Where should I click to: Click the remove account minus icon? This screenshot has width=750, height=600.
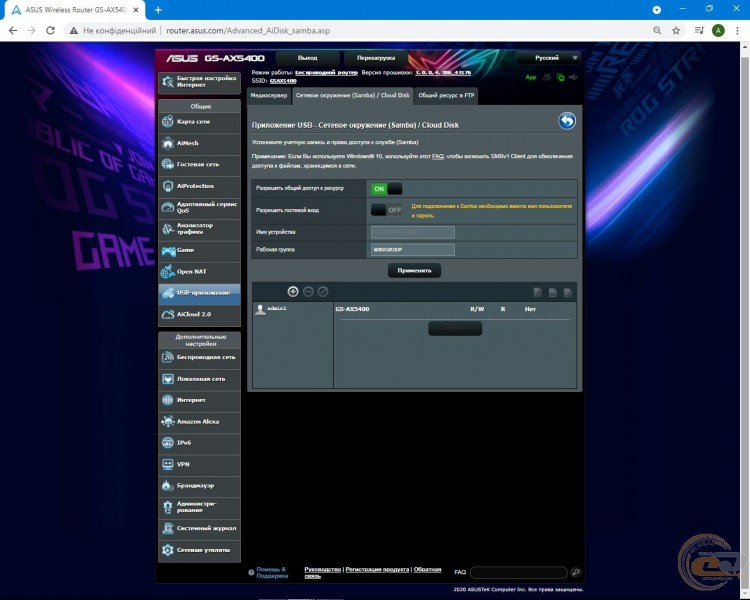point(308,291)
